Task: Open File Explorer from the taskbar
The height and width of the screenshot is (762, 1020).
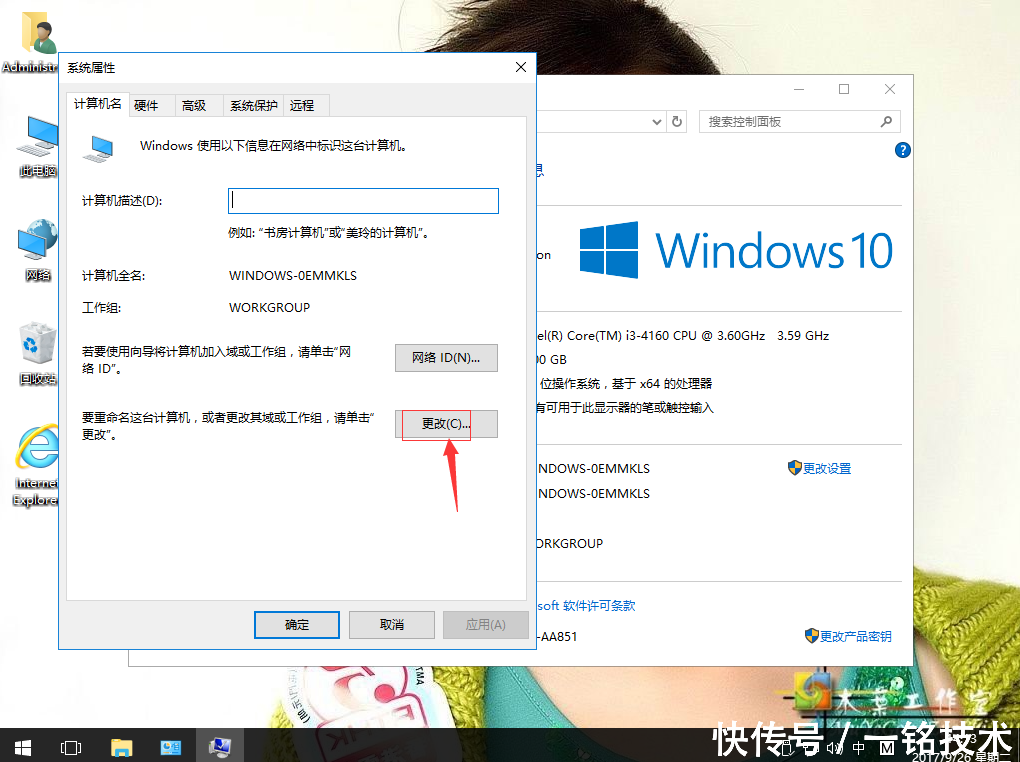Action: coord(120,747)
